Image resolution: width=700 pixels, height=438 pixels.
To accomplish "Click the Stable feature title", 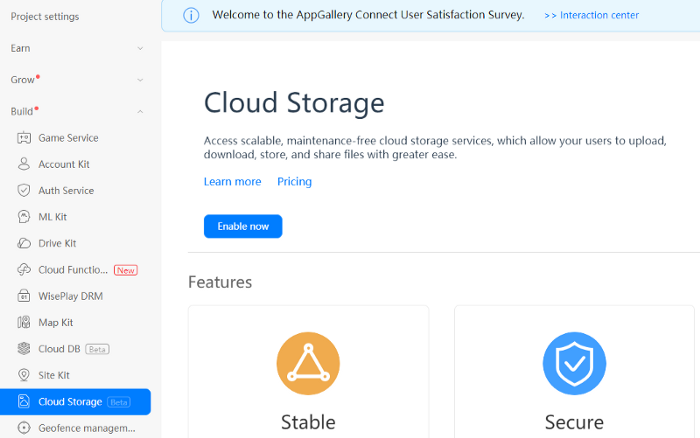I will point(308,422).
